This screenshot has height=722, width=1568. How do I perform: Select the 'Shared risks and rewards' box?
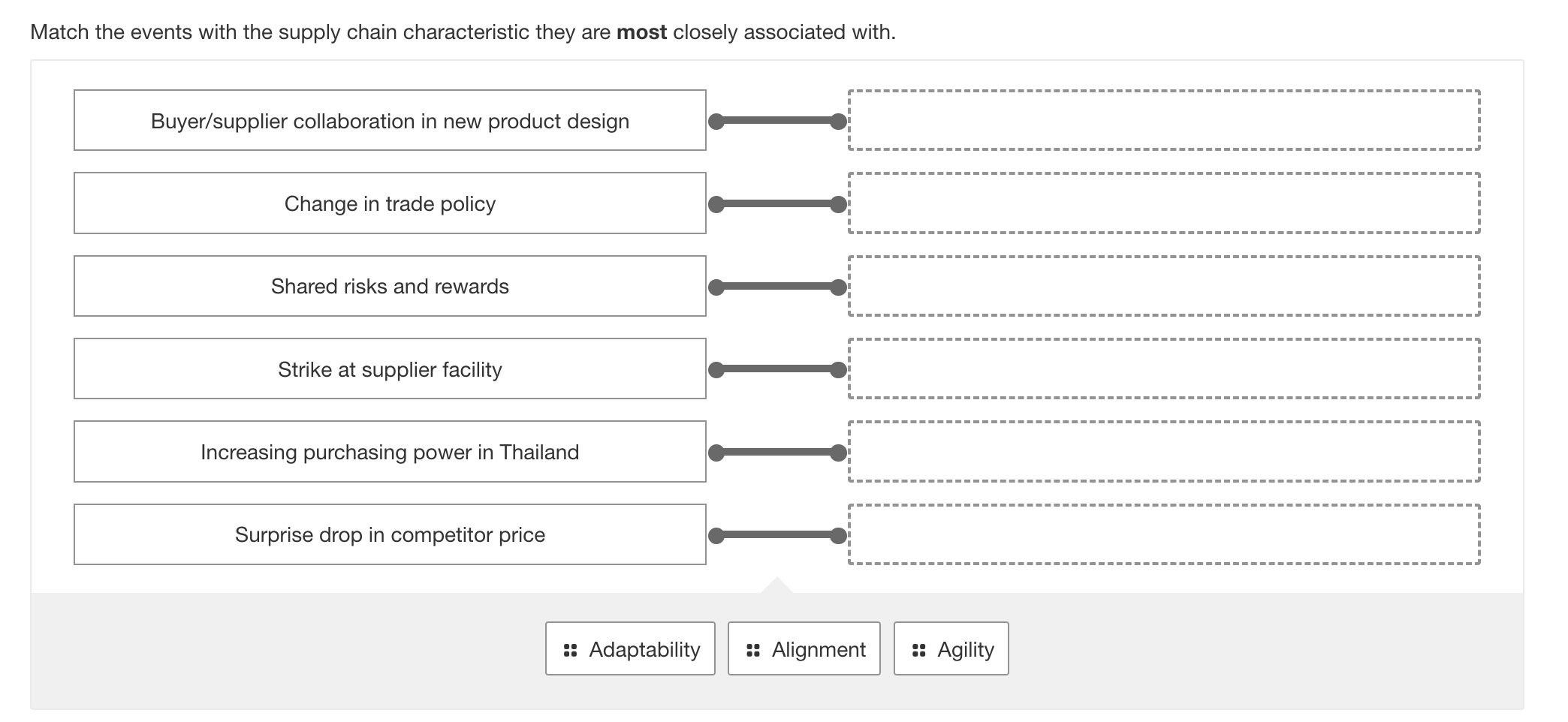coord(390,285)
